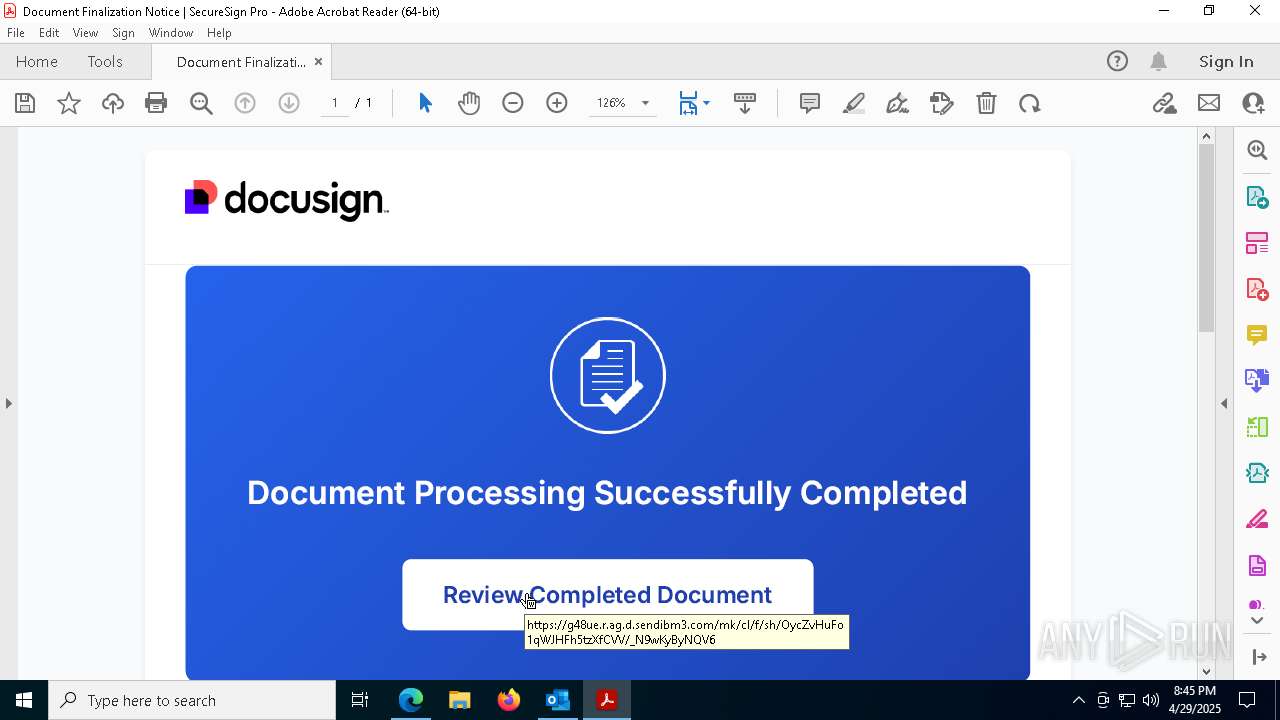1280x720 pixels.
Task: Open the Comment tool in right pane
Action: [1257, 335]
